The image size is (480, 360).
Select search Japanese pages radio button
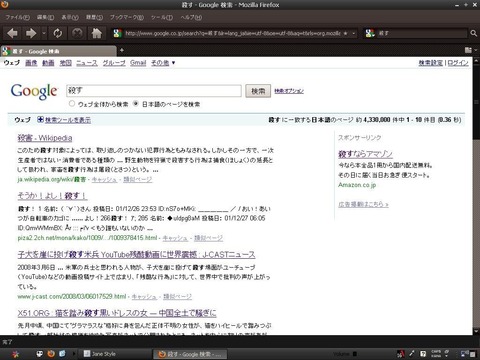coord(135,104)
